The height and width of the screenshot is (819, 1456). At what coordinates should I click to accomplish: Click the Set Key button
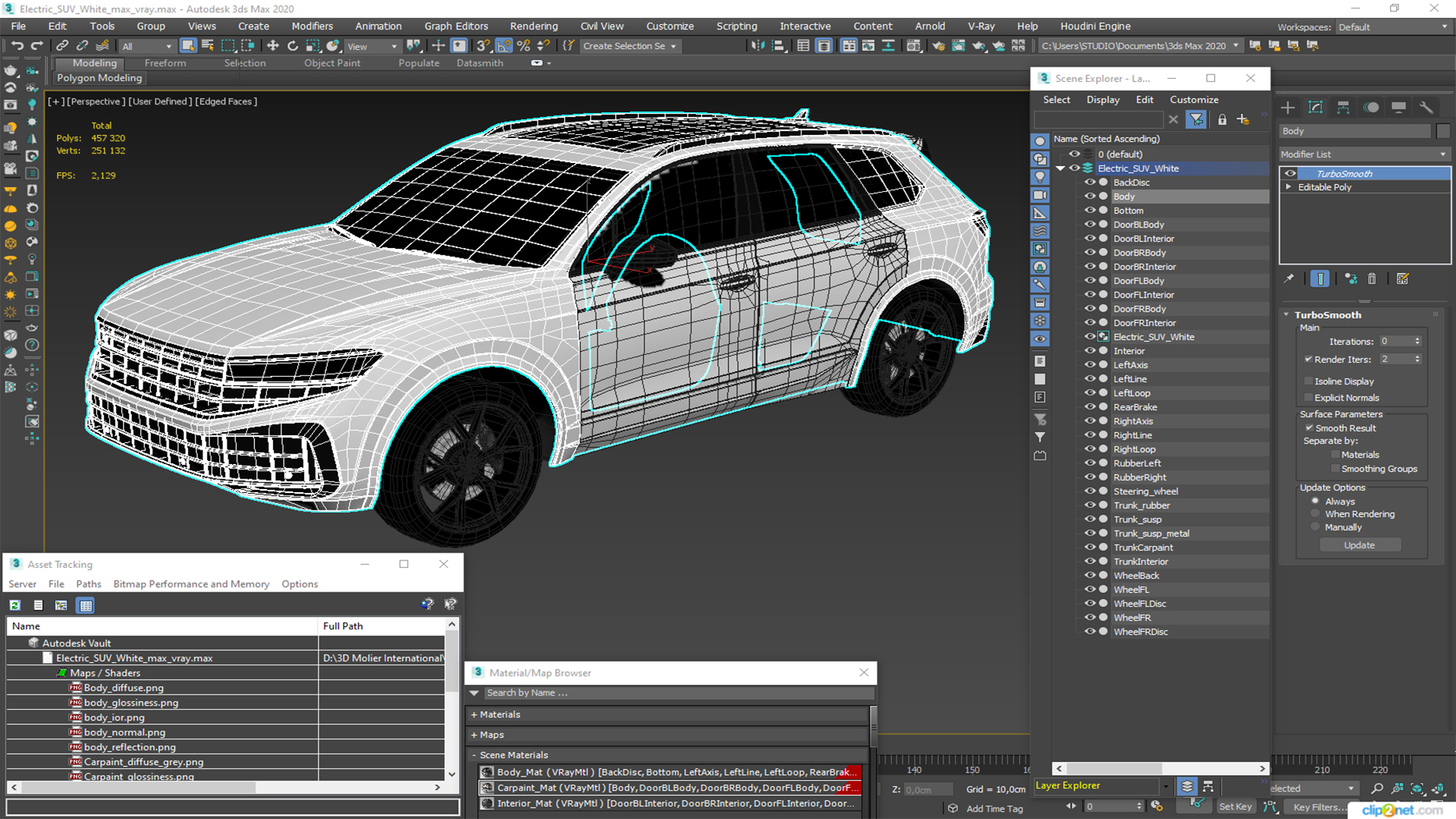coord(1235,807)
